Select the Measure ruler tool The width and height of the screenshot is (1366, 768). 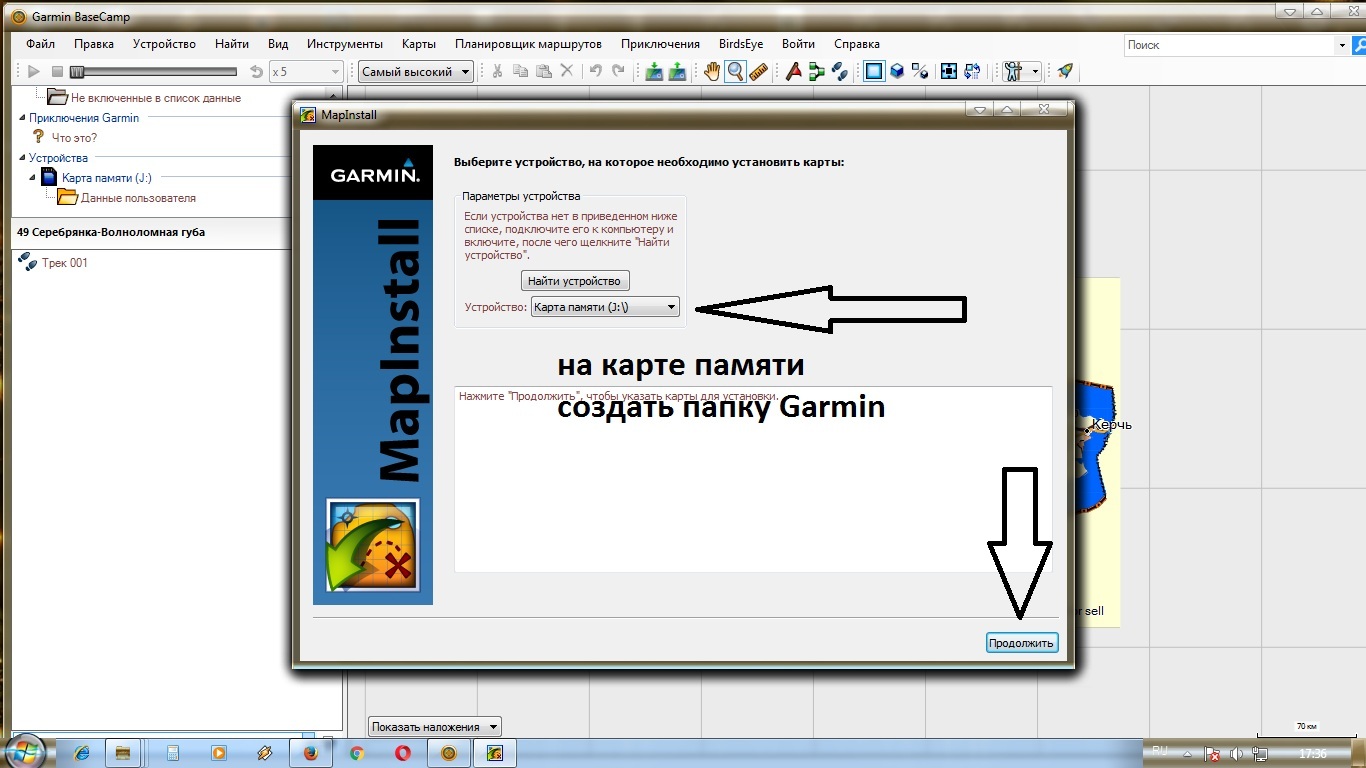point(758,72)
